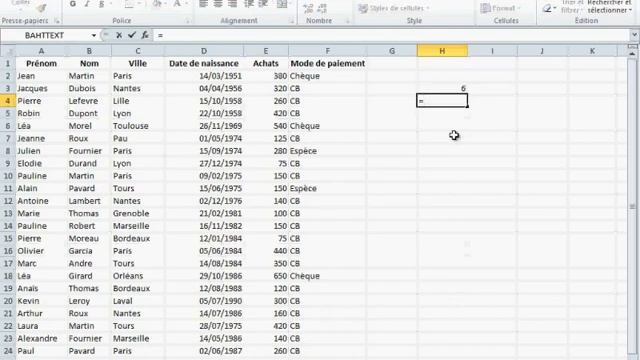
Task: Click the Select All corner of the grid
Action: [x=8, y=51]
